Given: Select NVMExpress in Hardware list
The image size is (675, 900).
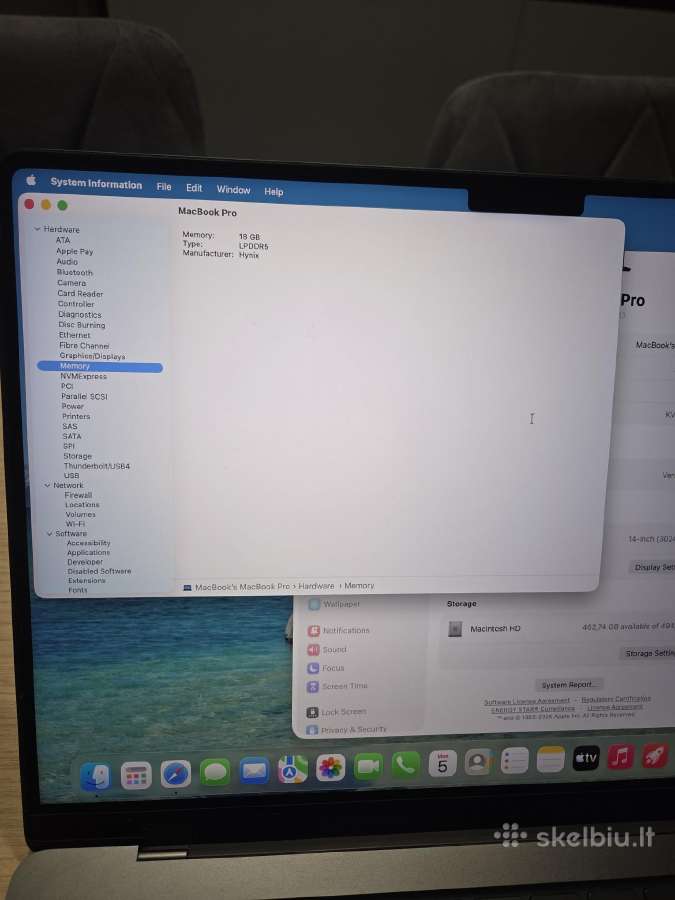Looking at the screenshot, I should click(84, 377).
